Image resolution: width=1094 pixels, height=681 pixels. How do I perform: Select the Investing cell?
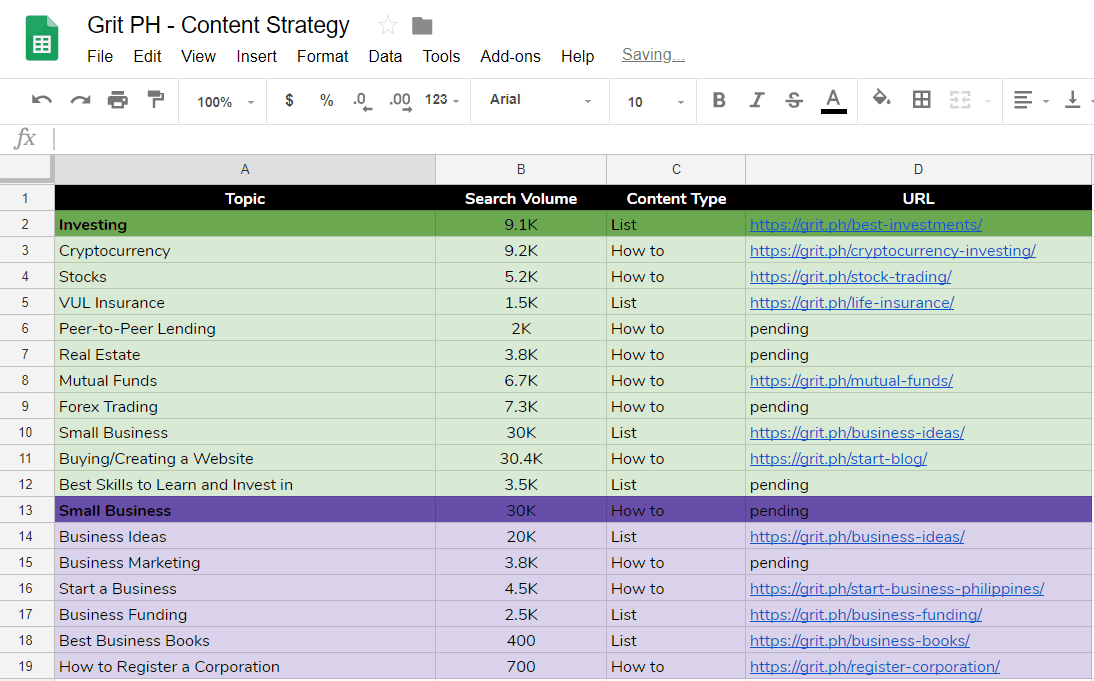tap(245, 225)
